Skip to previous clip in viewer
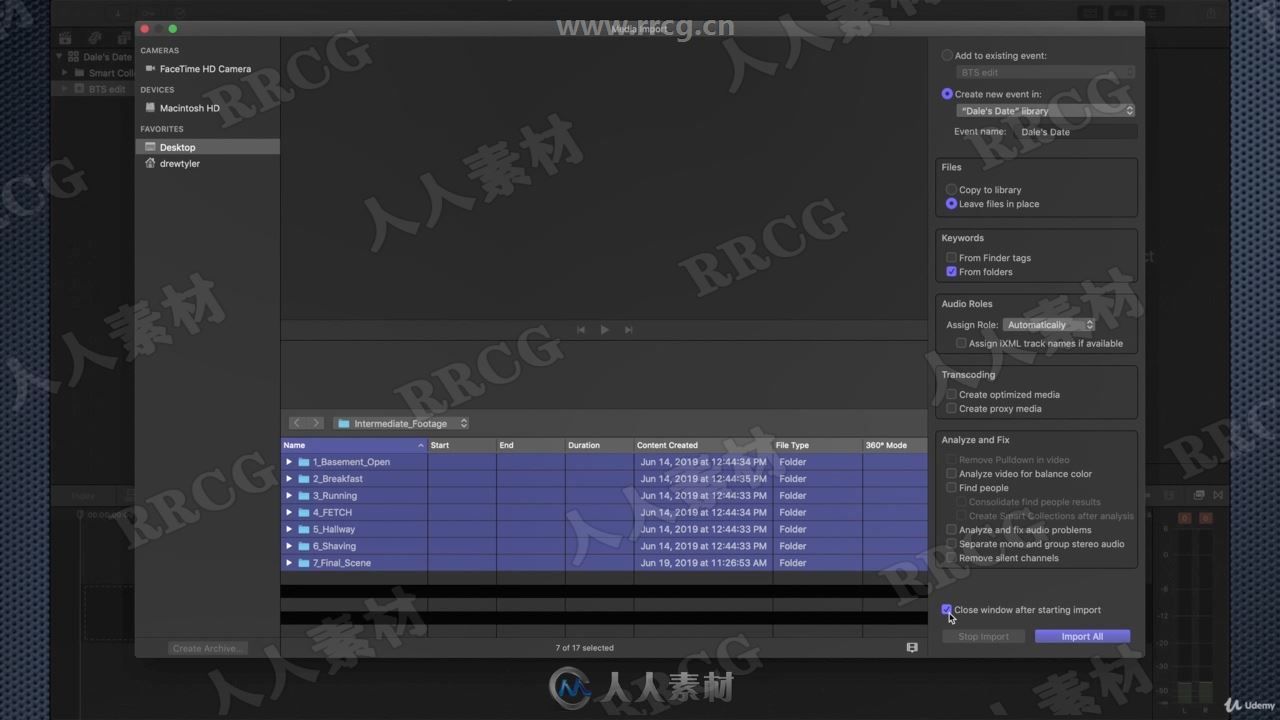Image resolution: width=1280 pixels, height=720 pixels. 581,330
